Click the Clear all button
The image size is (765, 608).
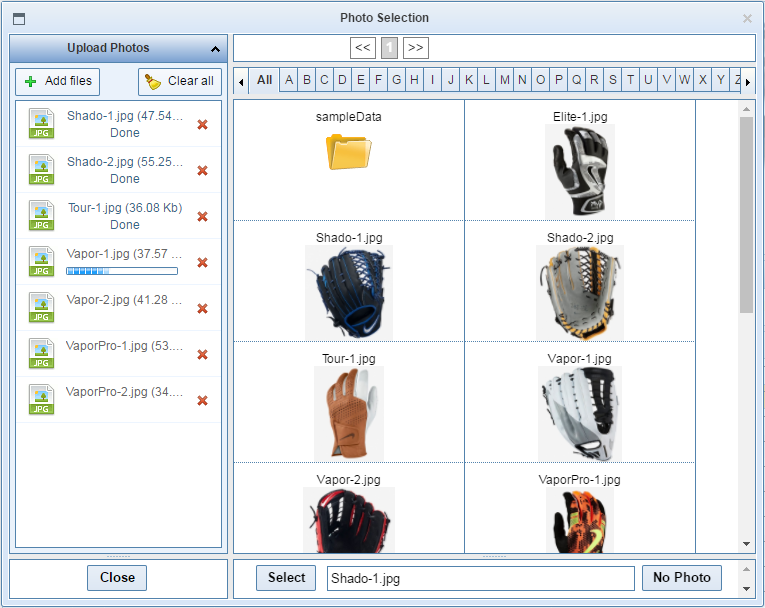180,82
